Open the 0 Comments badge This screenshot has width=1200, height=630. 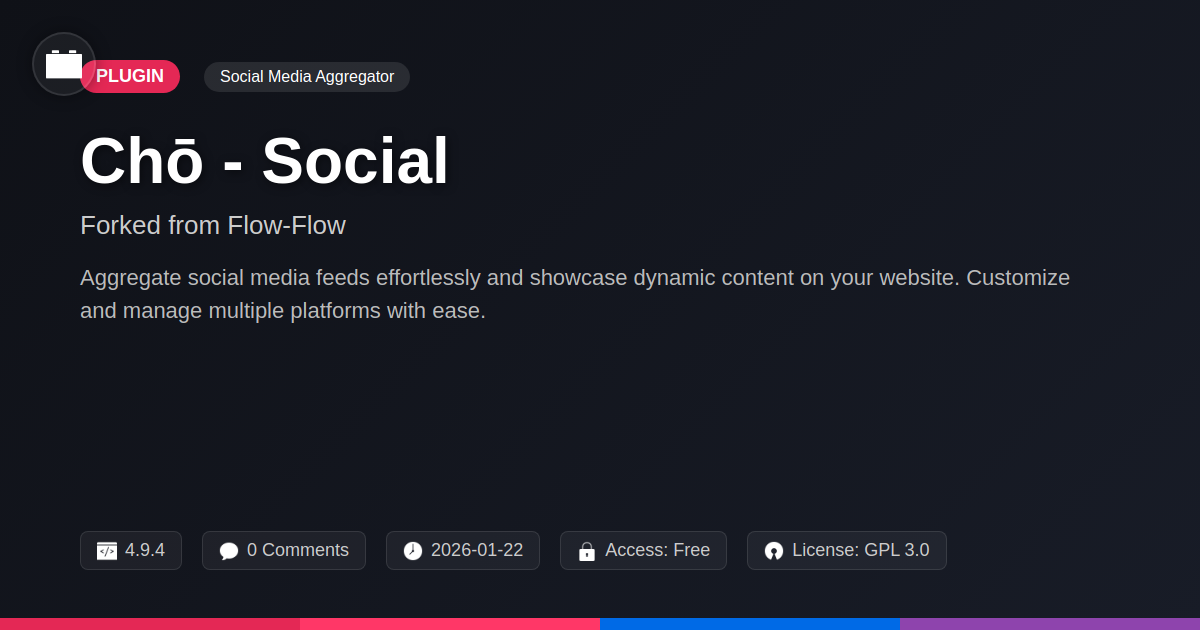point(284,550)
